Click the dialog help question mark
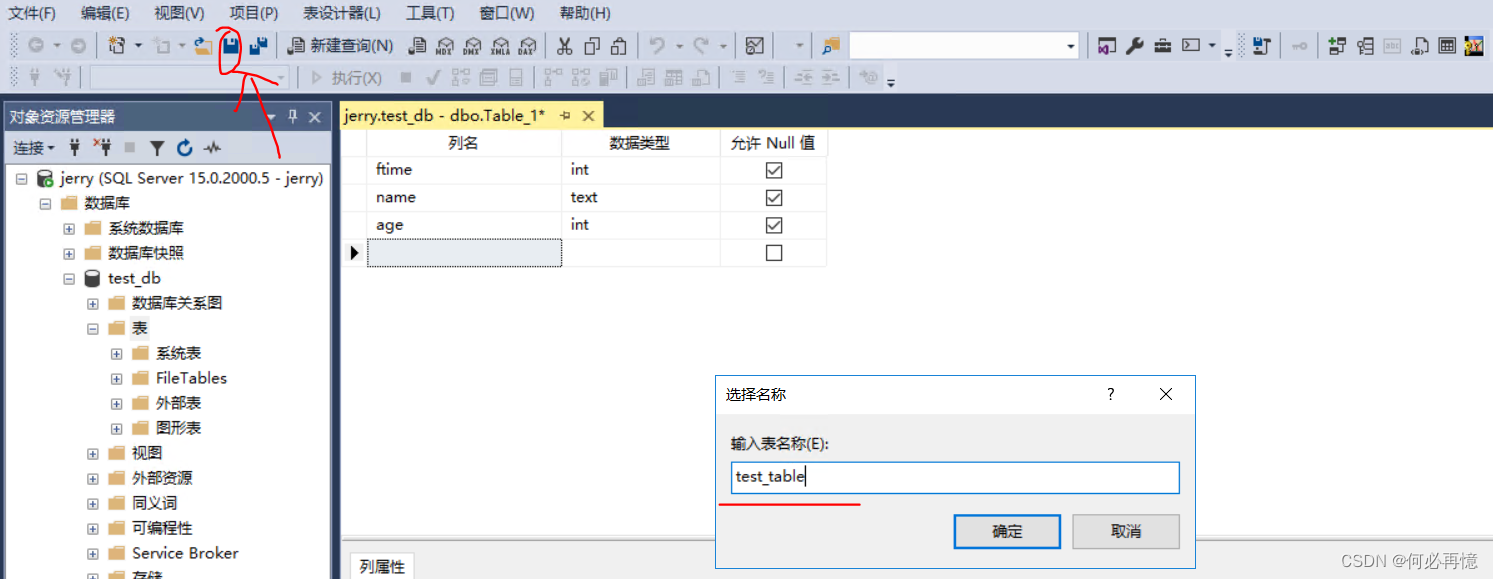 (1110, 395)
